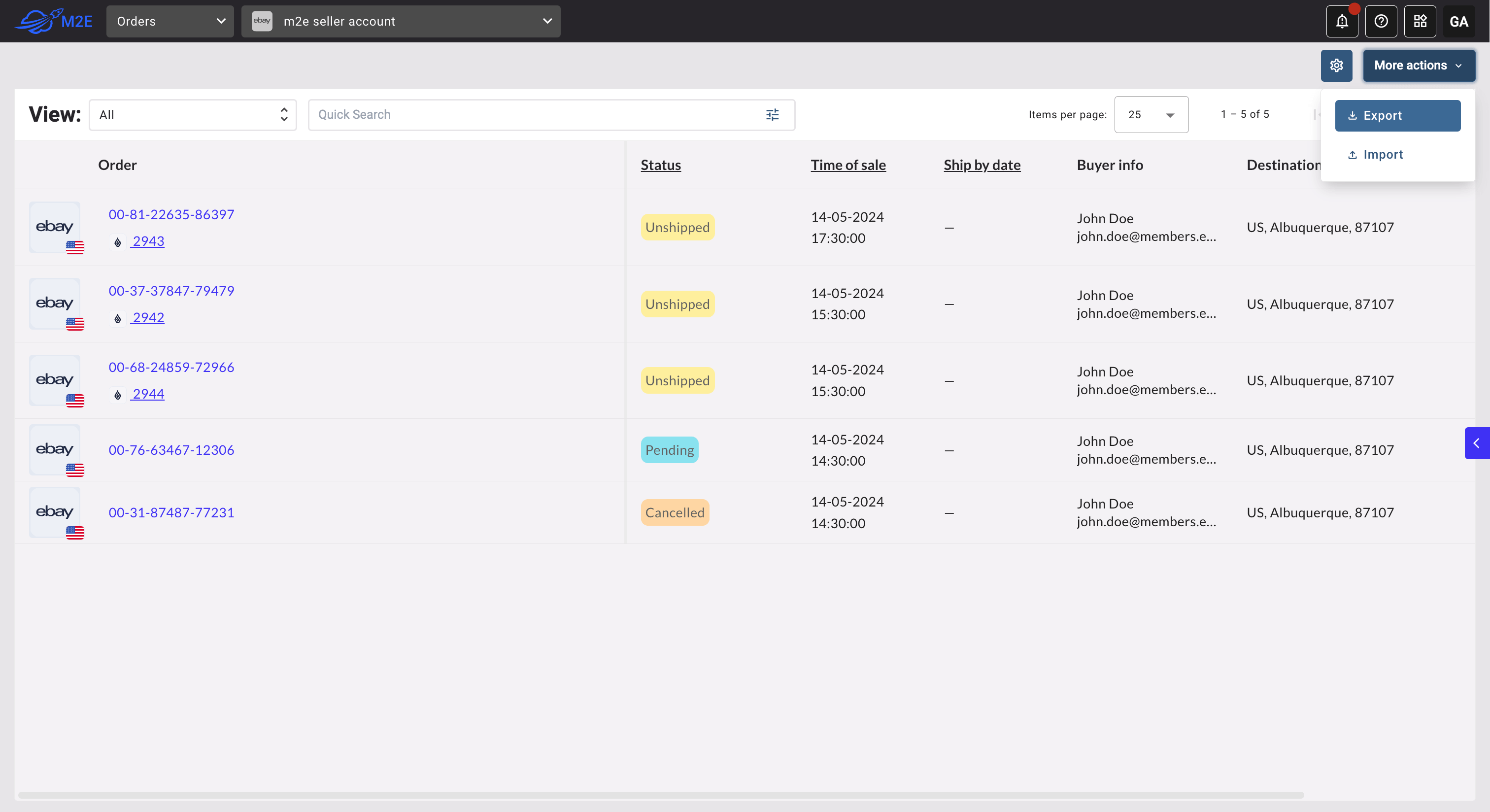Open the apps grid icon
The height and width of the screenshot is (812, 1490).
coord(1420,21)
